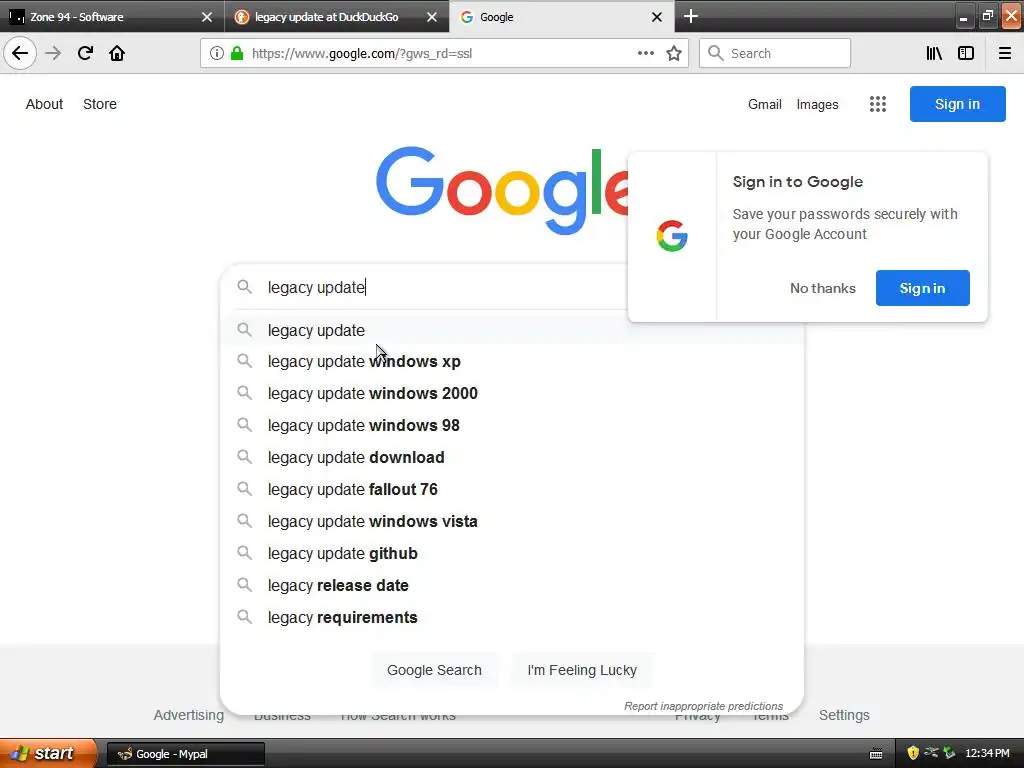Click the Google Search button
The image size is (1024, 768).
434,670
